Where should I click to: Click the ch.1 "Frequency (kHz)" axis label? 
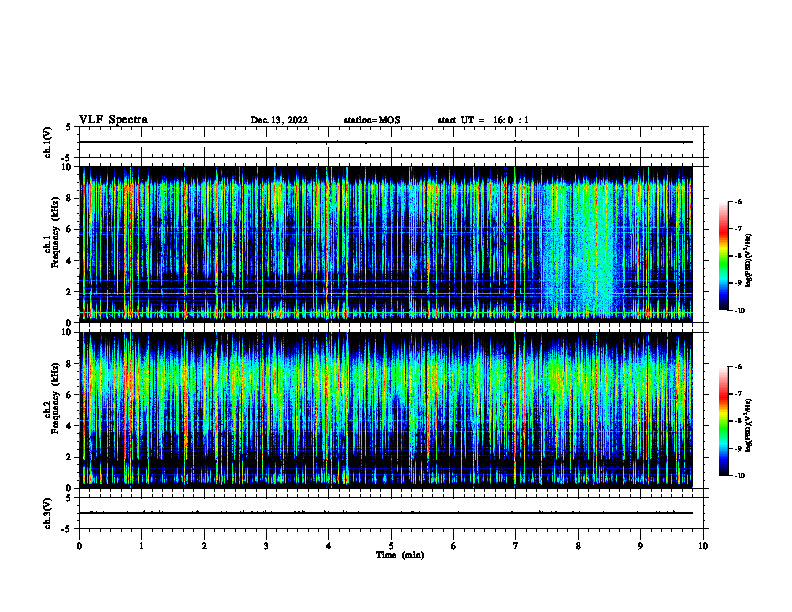point(55,232)
